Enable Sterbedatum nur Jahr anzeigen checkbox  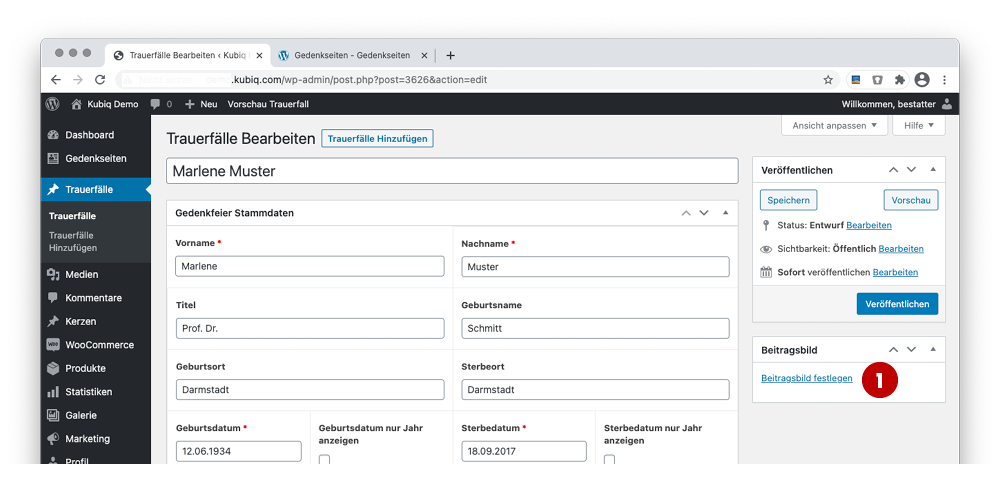(x=610, y=460)
